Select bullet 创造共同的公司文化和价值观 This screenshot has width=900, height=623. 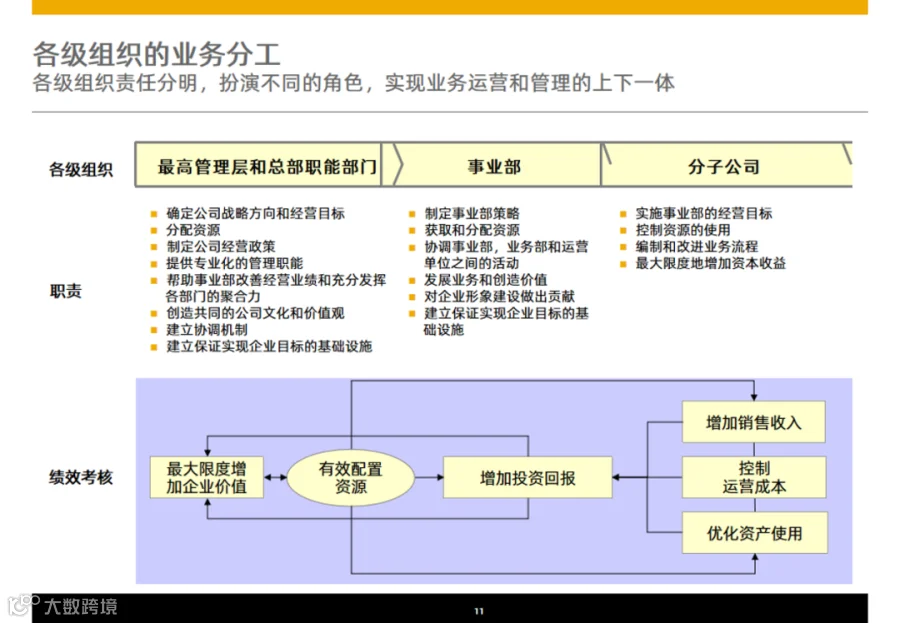(x=255, y=314)
